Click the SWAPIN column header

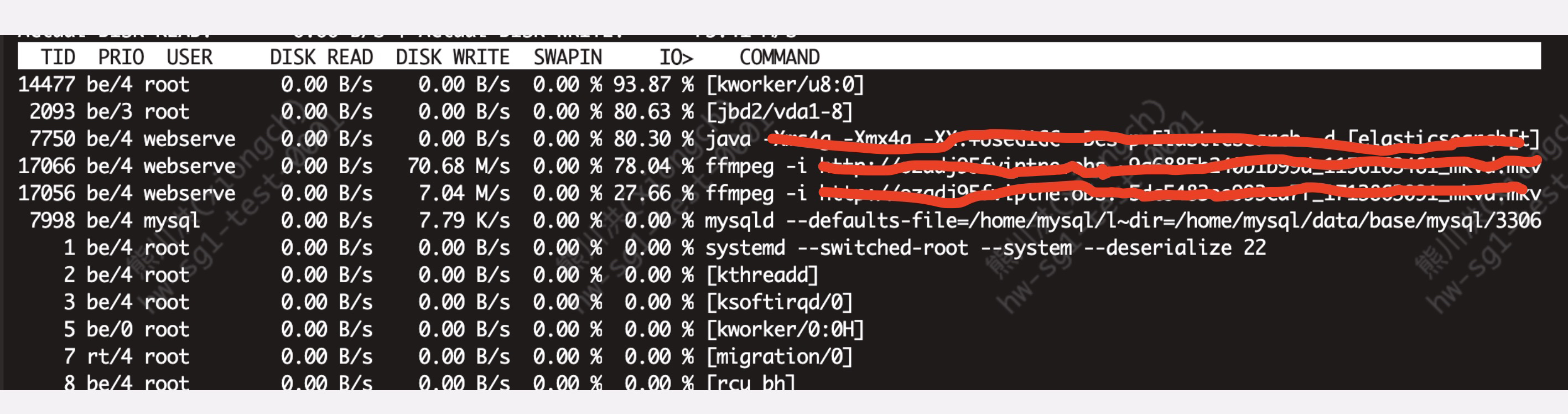(x=568, y=57)
